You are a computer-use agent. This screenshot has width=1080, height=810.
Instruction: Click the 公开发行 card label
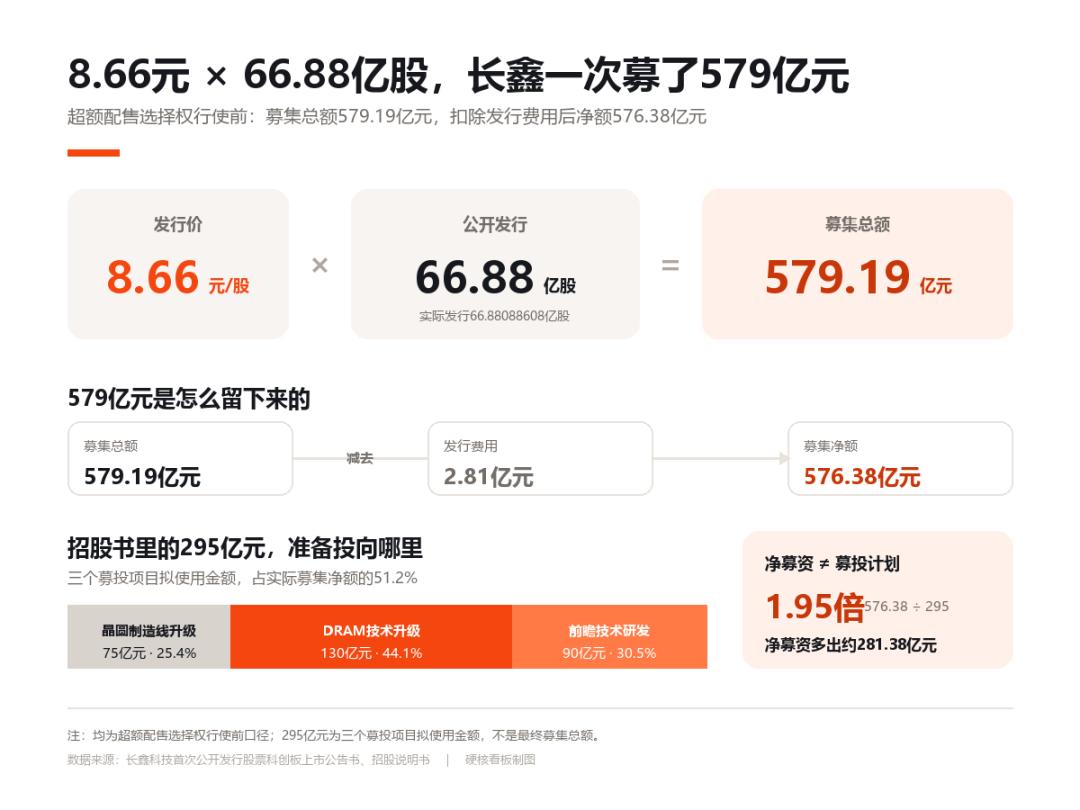pos(495,225)
